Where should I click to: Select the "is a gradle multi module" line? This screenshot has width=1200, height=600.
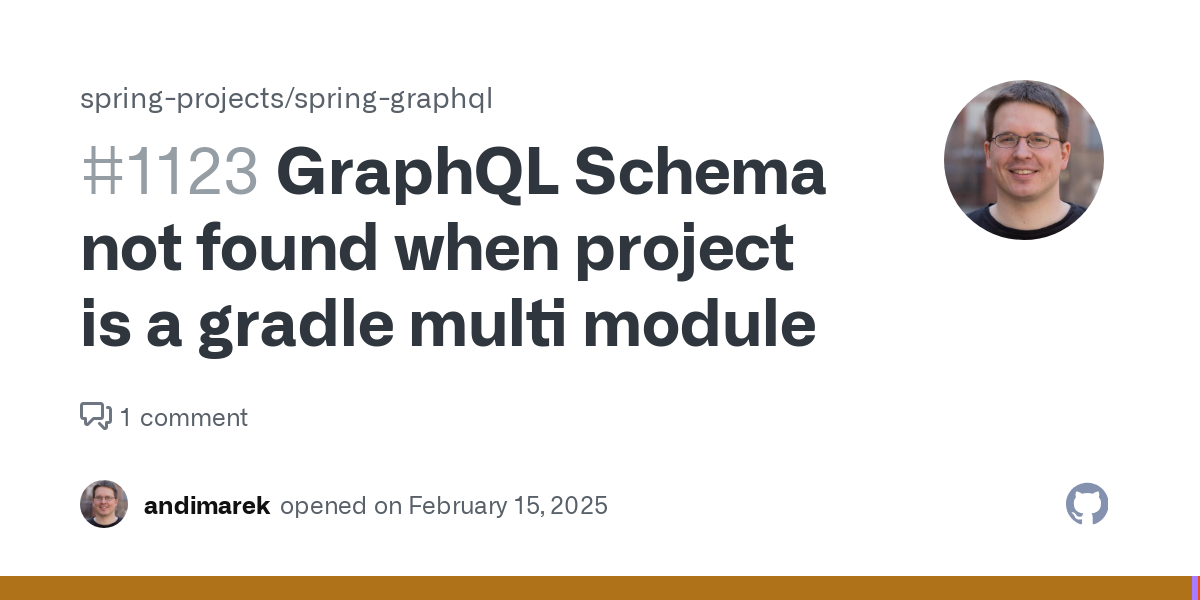pyautogui.click(x=448, y=325)
